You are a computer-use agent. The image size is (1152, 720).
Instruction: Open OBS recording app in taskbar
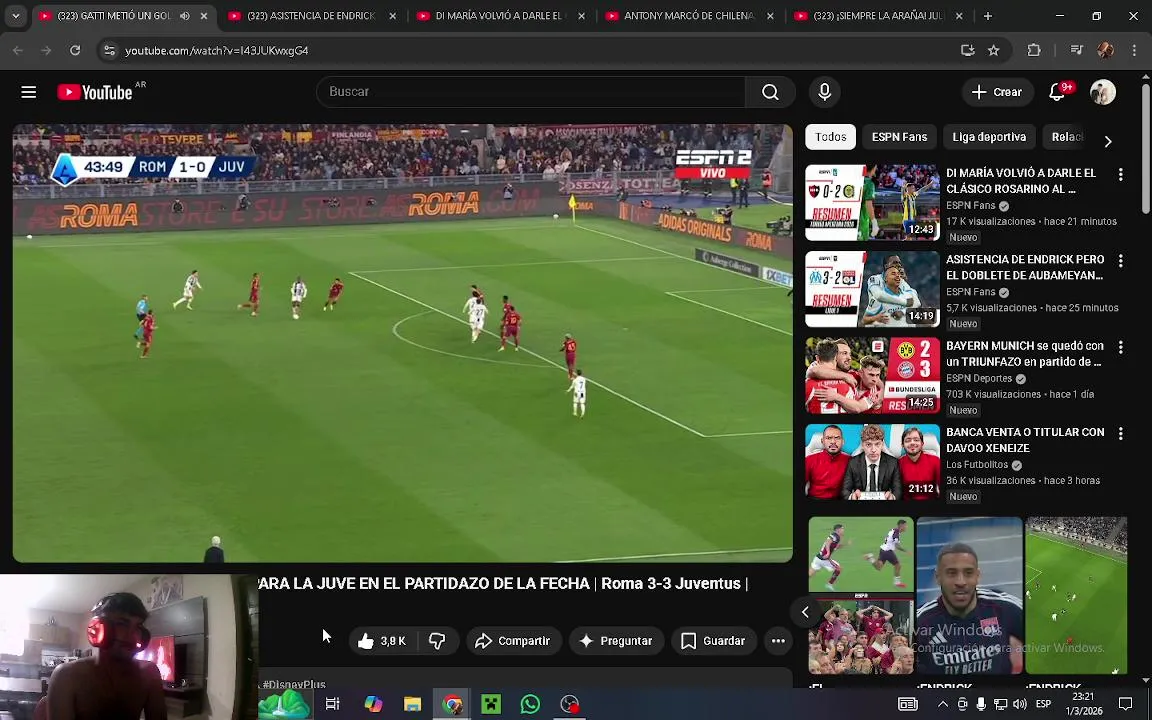[x=569, y=704]
